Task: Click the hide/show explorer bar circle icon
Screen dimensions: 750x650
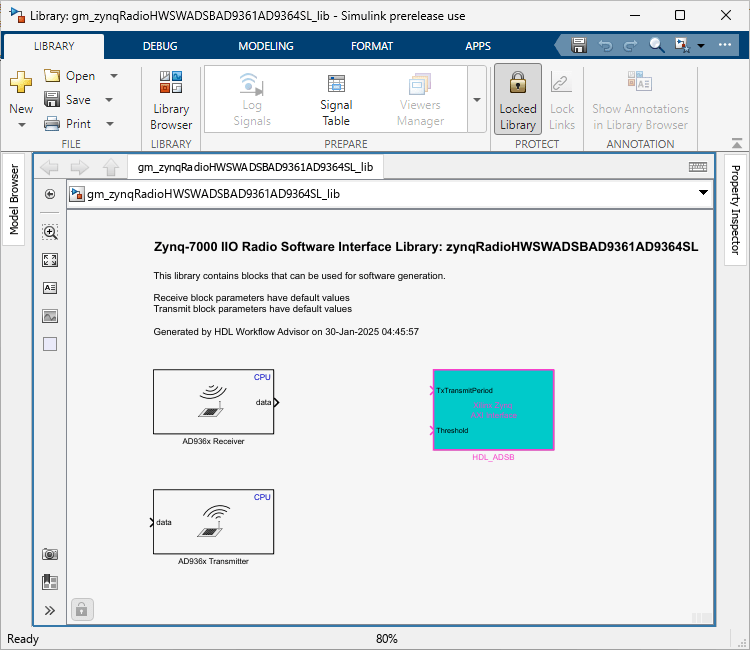Action: coord(50,194)
